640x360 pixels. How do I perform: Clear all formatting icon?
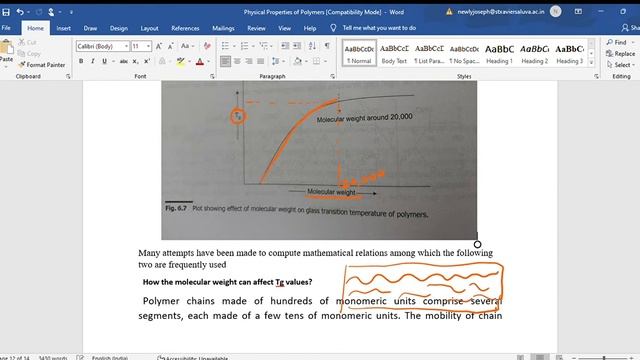pyautogui.click(x=207, y=46)
